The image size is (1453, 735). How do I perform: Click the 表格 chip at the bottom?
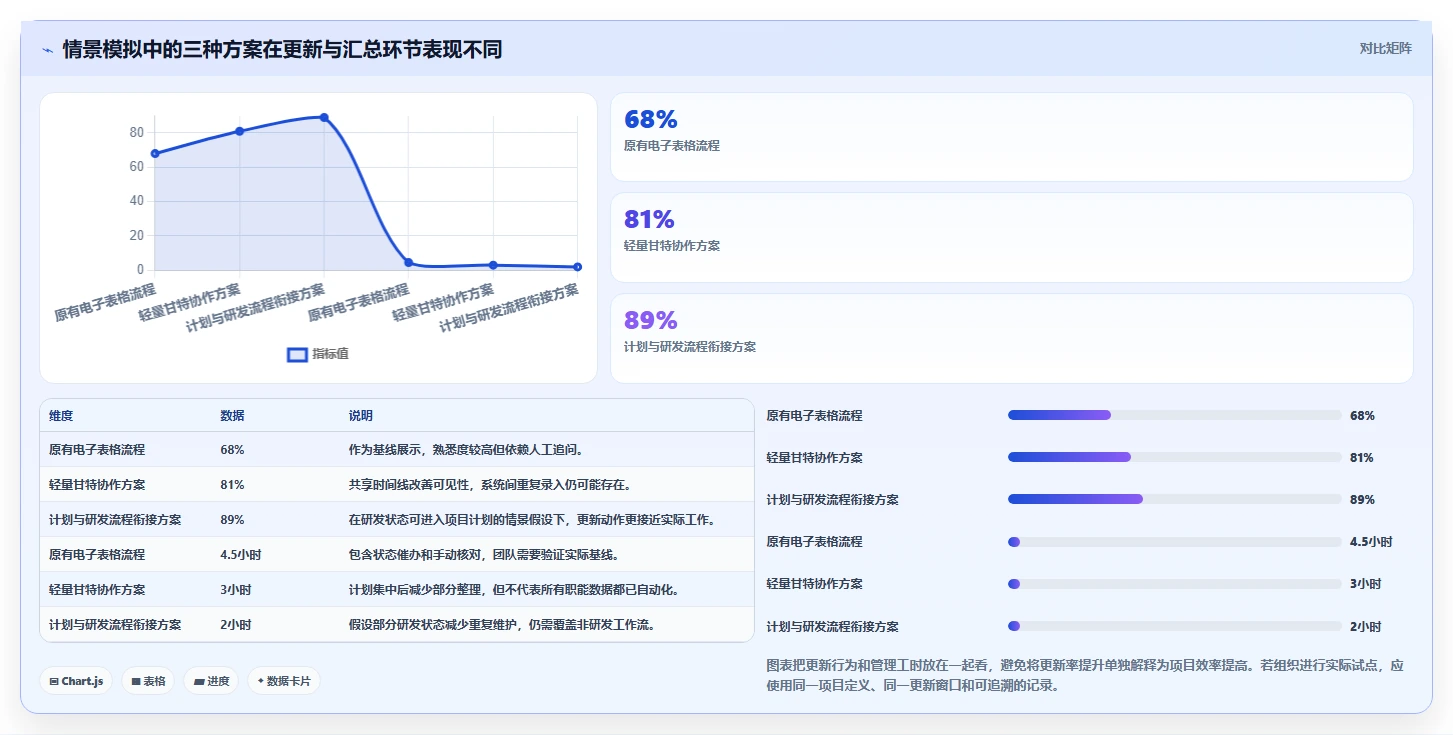pos(148,681)
